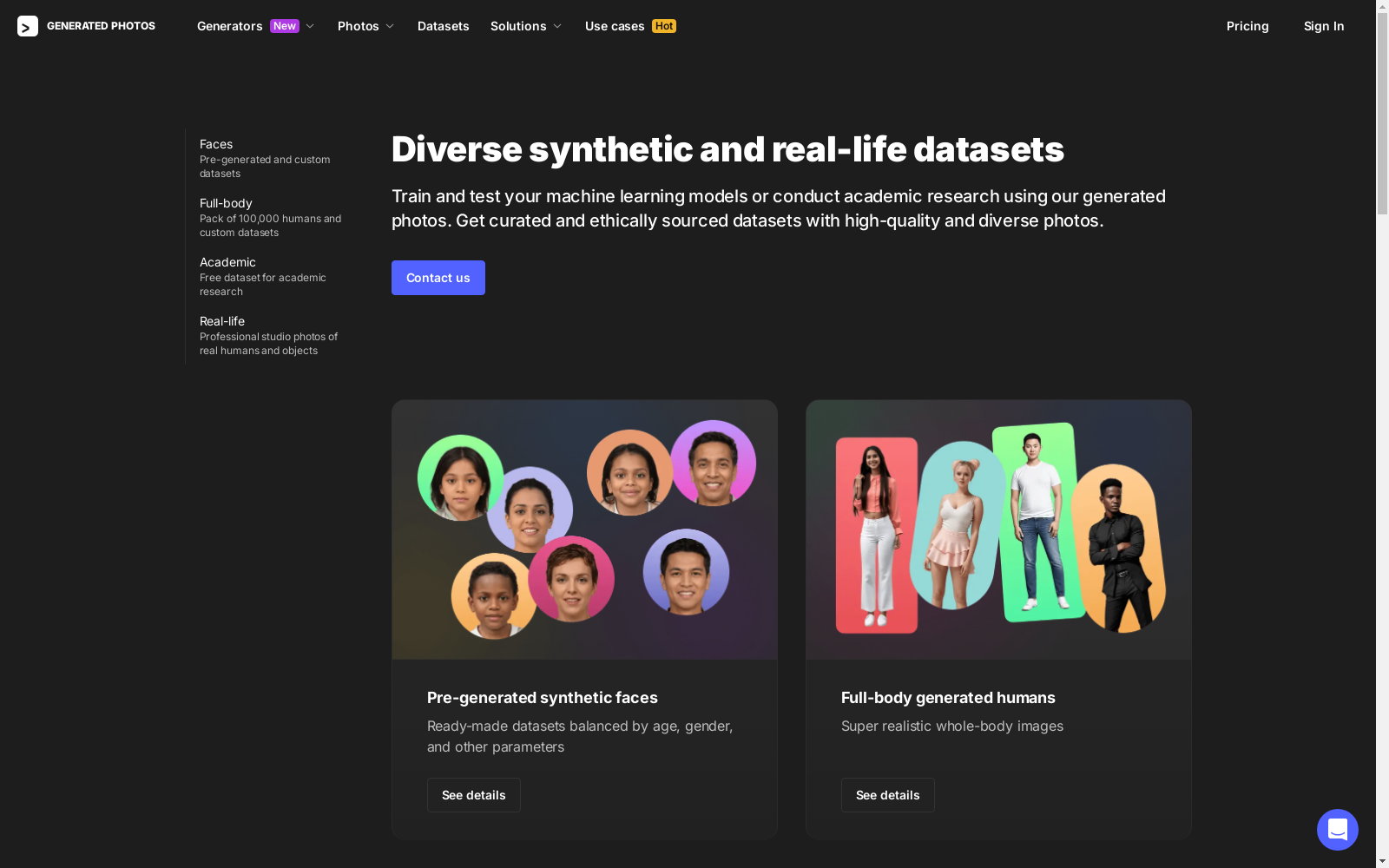Open the Photos menu
This screenshot has width=1389, height=868.
pyautogui.click(x=358, y=26)
